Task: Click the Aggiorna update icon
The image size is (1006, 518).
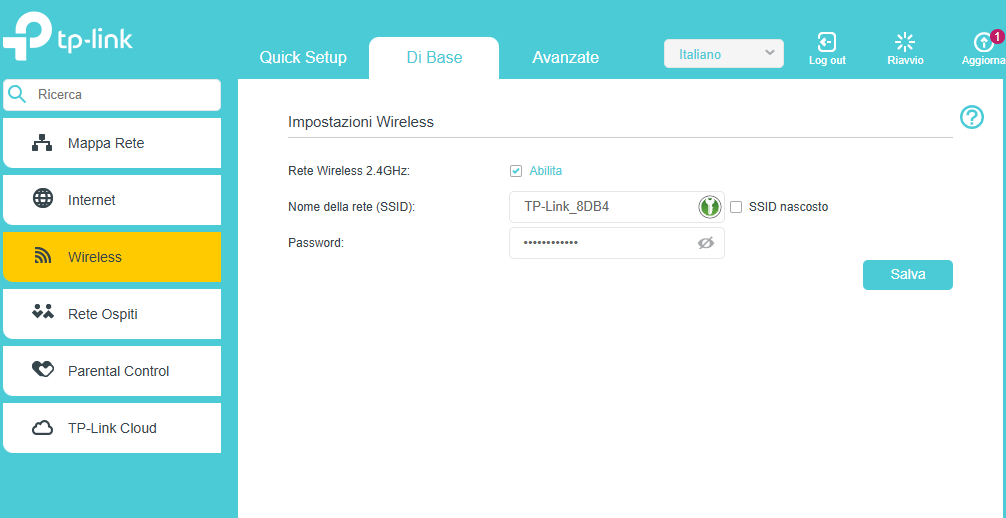Action: point(983,42)
